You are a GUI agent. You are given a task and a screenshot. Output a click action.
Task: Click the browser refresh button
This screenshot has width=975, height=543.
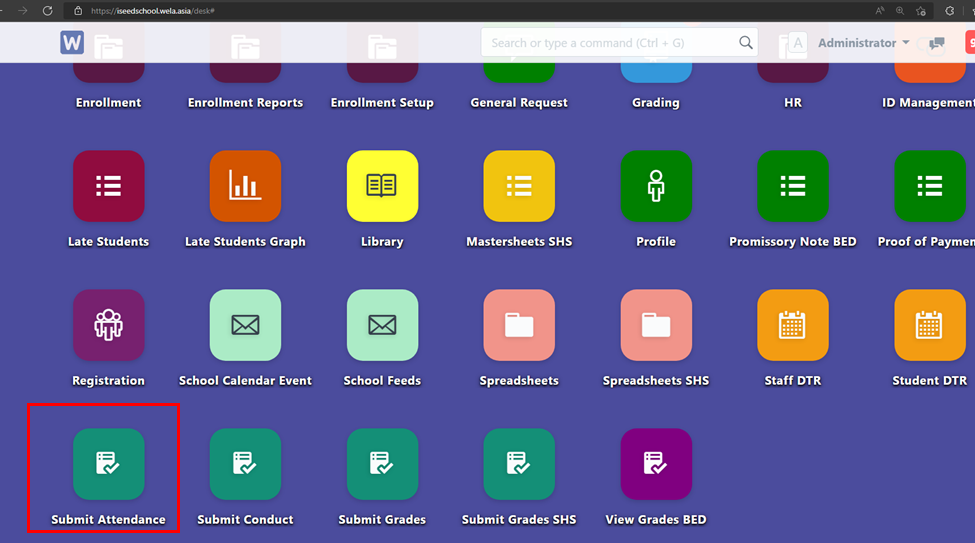pyautogui.click(x=47, y=10)
